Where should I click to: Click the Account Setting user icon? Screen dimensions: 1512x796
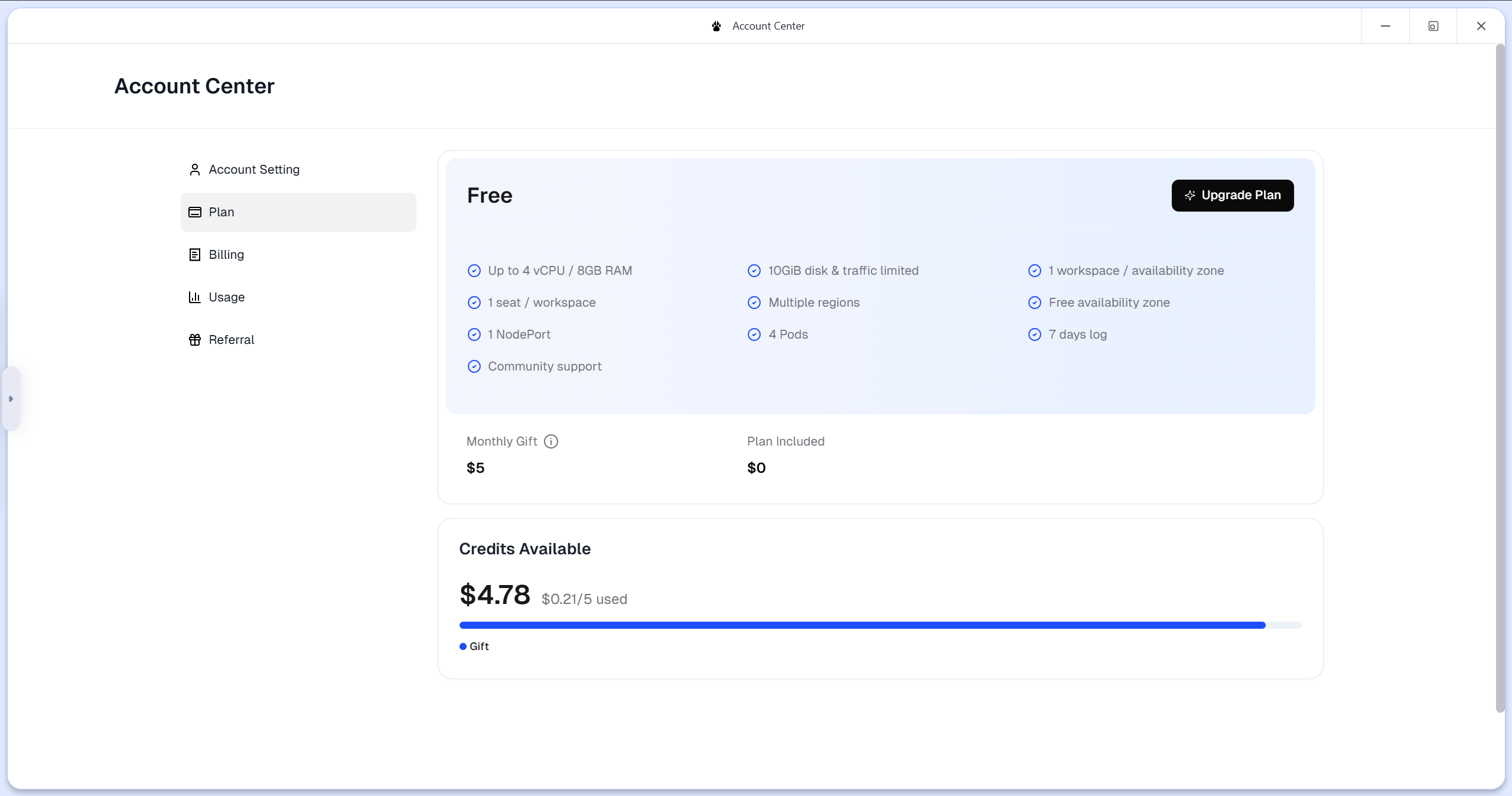click(194, 170)
